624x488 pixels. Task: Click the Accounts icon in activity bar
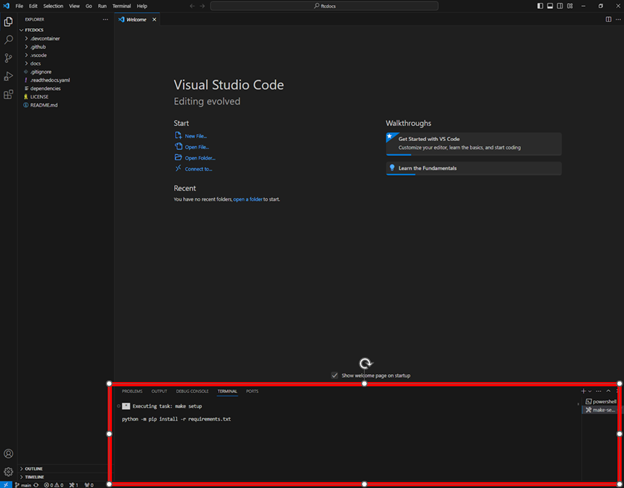click(x=8, y=453)
